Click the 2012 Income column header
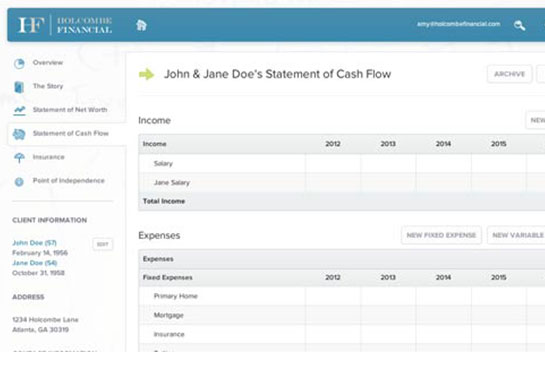The image size is (545, 370). [x=333, y=144]
